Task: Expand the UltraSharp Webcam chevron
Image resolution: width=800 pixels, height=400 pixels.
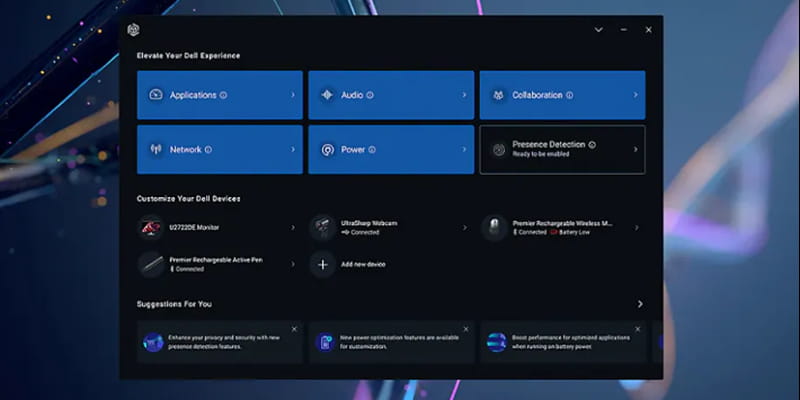Action: click(x=464, y=228)
